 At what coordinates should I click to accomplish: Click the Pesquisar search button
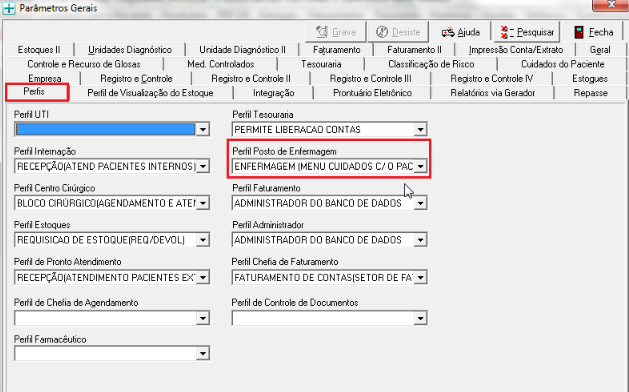527,32
